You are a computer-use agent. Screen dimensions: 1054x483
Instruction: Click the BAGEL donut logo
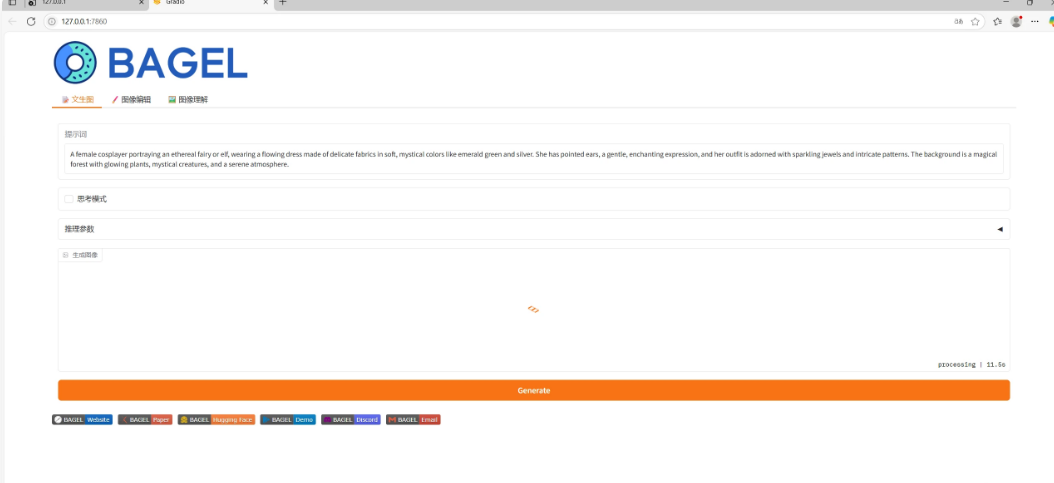pos(75,62)
